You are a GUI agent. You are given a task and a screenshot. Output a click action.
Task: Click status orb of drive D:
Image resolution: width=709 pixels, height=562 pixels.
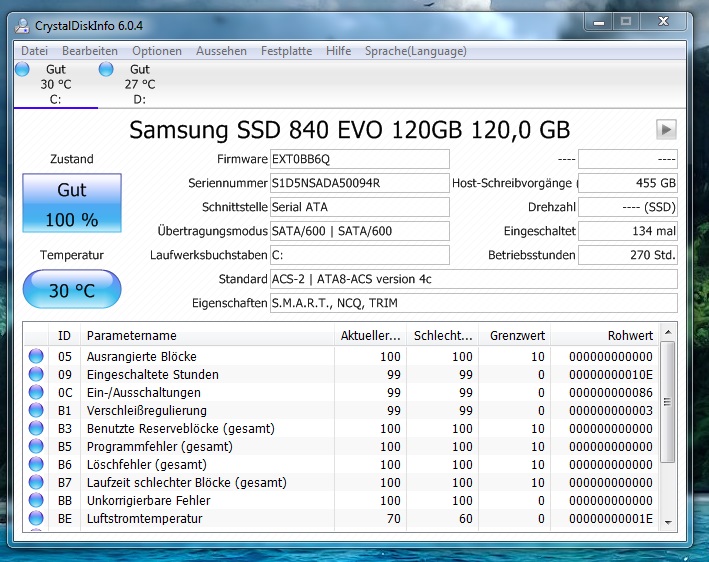(x=106, y=69)
